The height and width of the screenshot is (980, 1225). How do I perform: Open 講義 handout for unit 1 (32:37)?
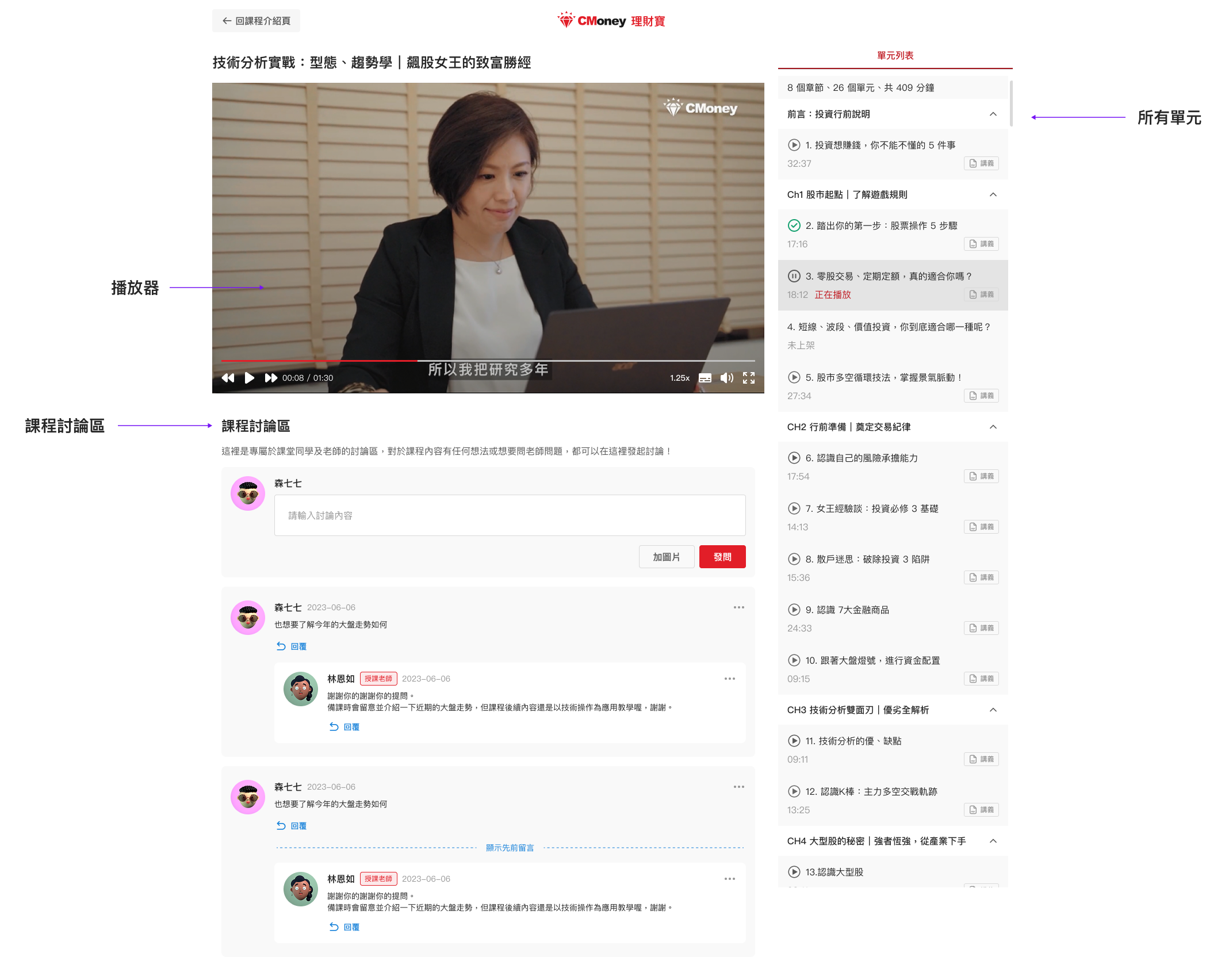point(981,163)
